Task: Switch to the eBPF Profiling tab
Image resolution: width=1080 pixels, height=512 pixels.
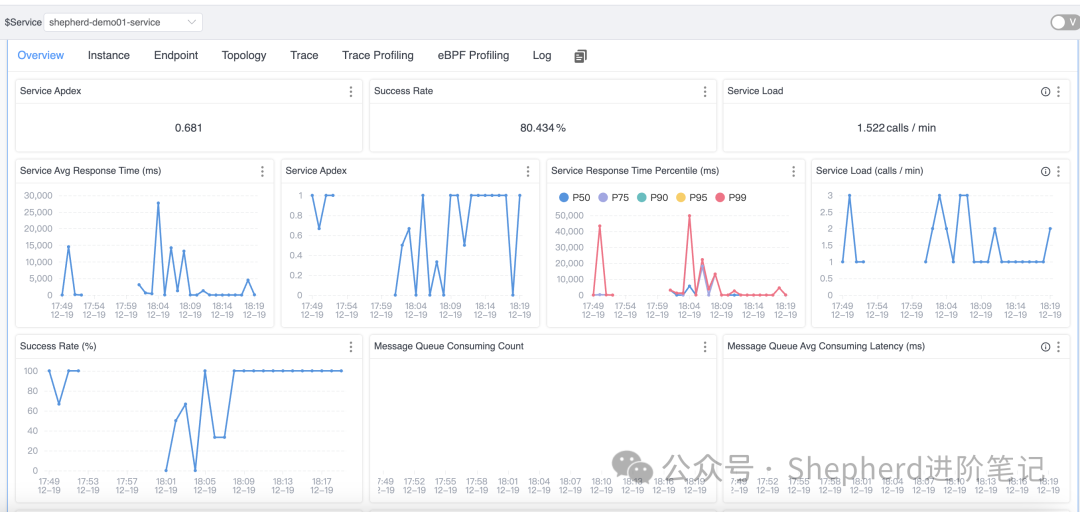Action: pyautogui.click(x=473, y=56)
